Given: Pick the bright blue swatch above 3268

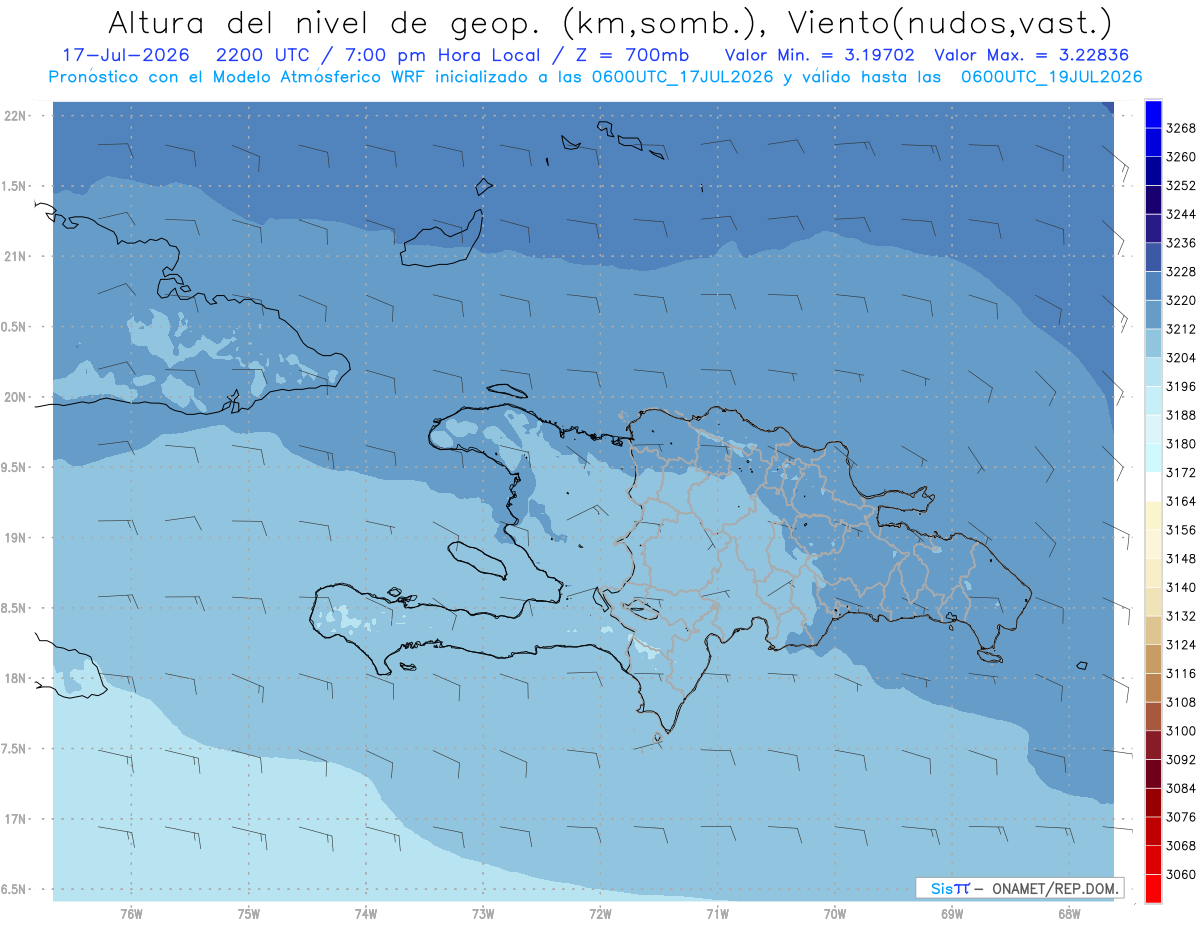Looking at the screenshot, I should pos(1153,112).
